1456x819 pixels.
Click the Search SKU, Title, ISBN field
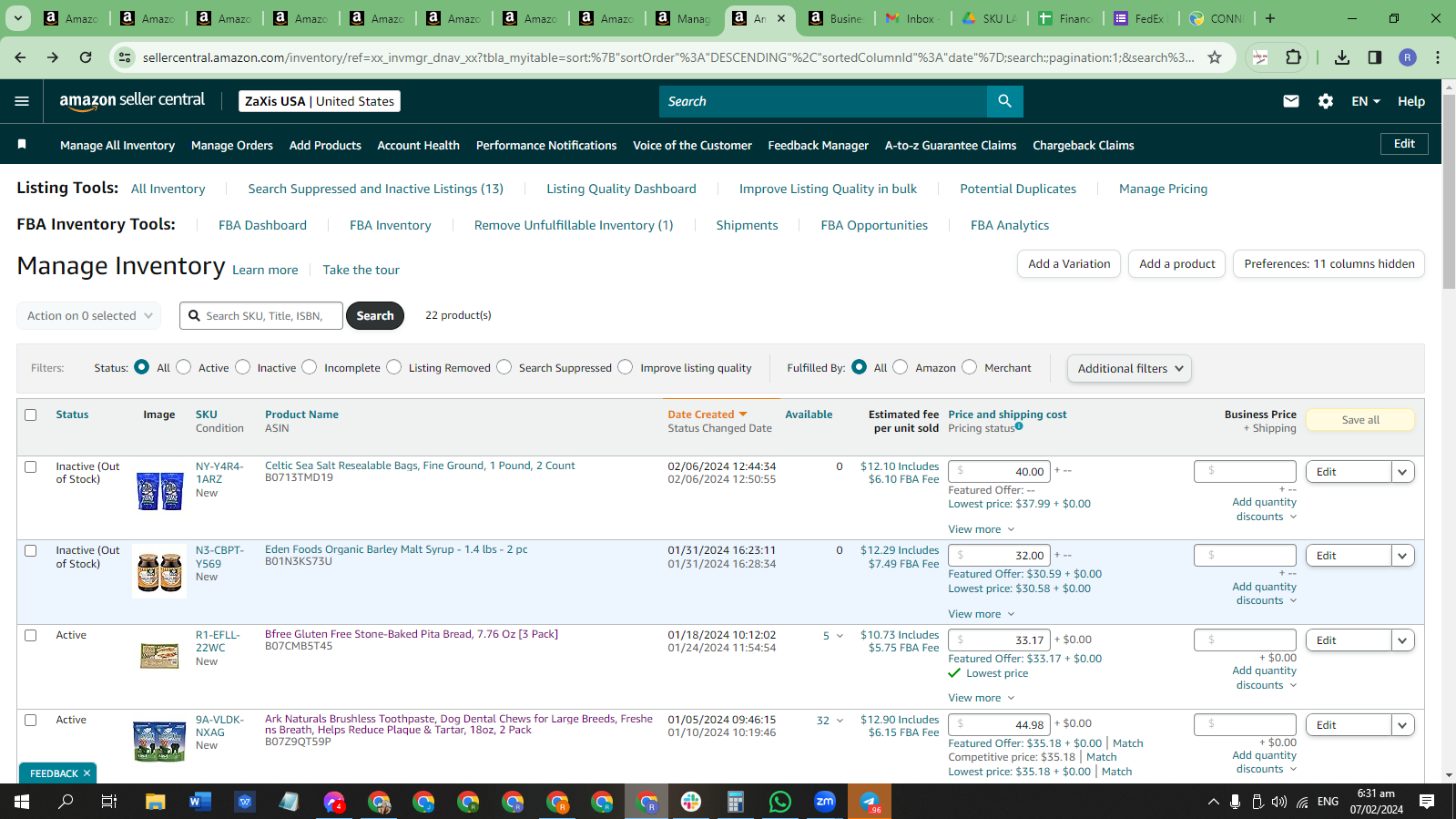pos(261,315)
